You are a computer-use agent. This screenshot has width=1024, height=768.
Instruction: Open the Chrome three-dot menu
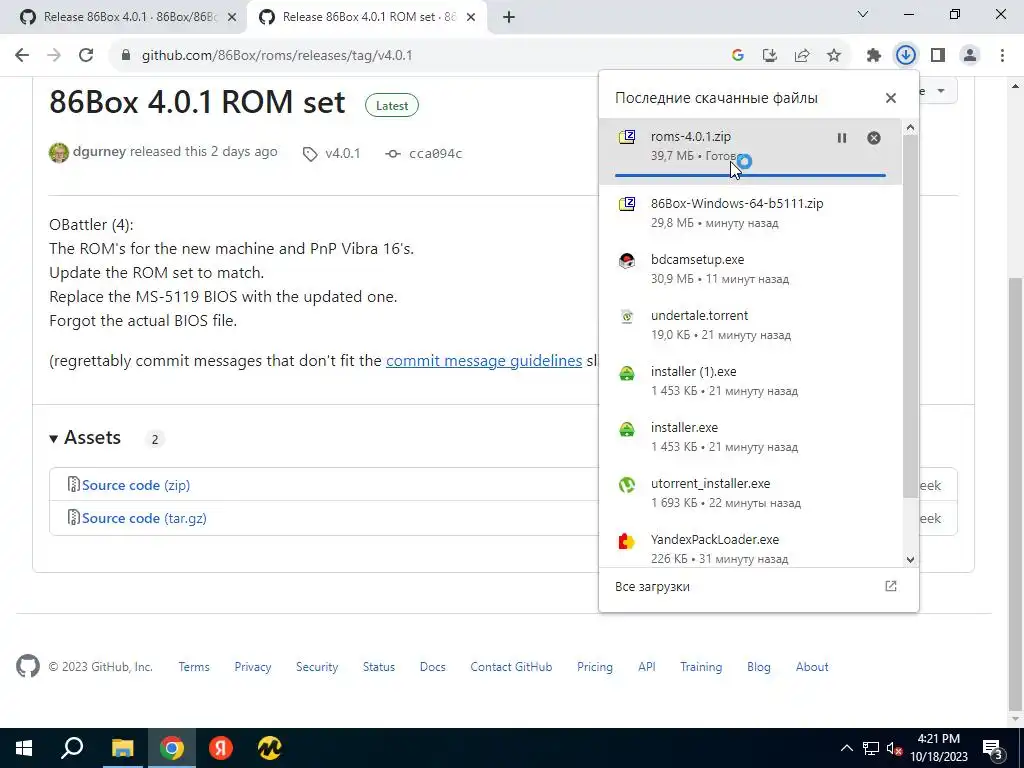point(1002,56)
